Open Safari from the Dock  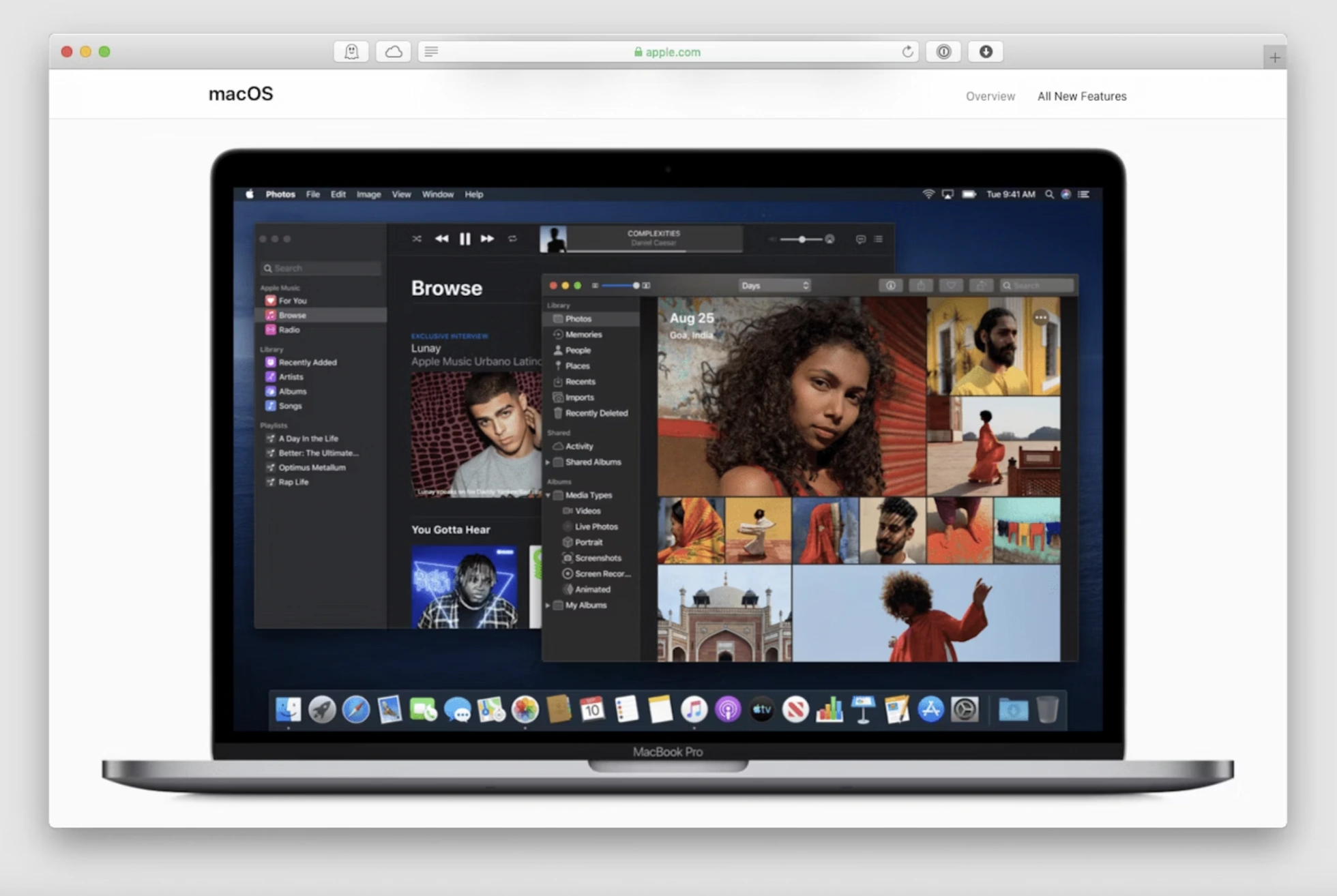(x=355, y=710)
